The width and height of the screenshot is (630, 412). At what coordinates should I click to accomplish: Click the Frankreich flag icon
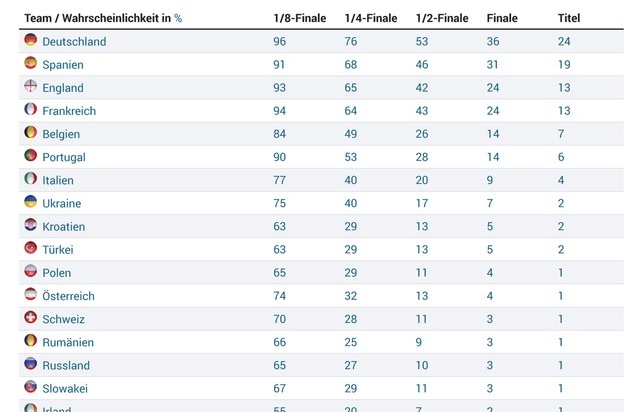(x=31, y=110)
